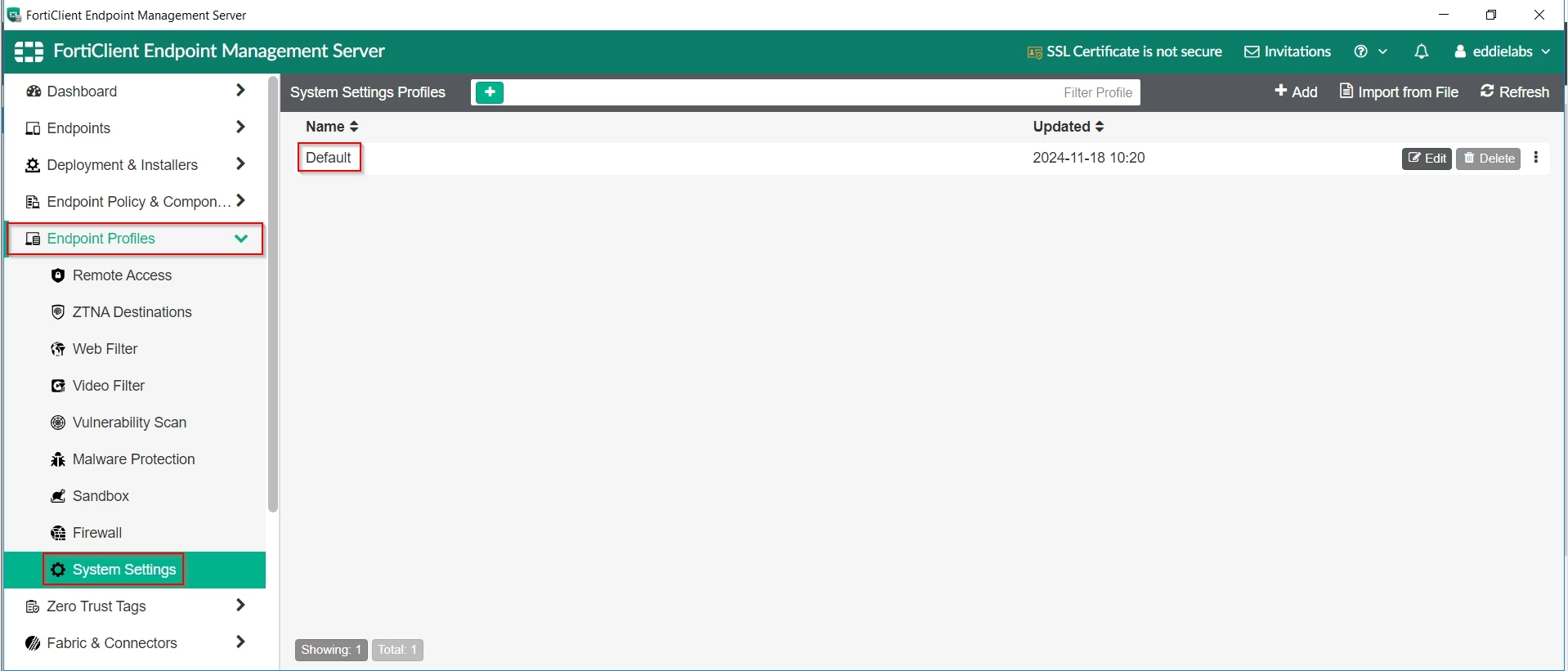Open the eddielabs user menu
Screen dimensions: 1568x671
tap(1503, 51)
